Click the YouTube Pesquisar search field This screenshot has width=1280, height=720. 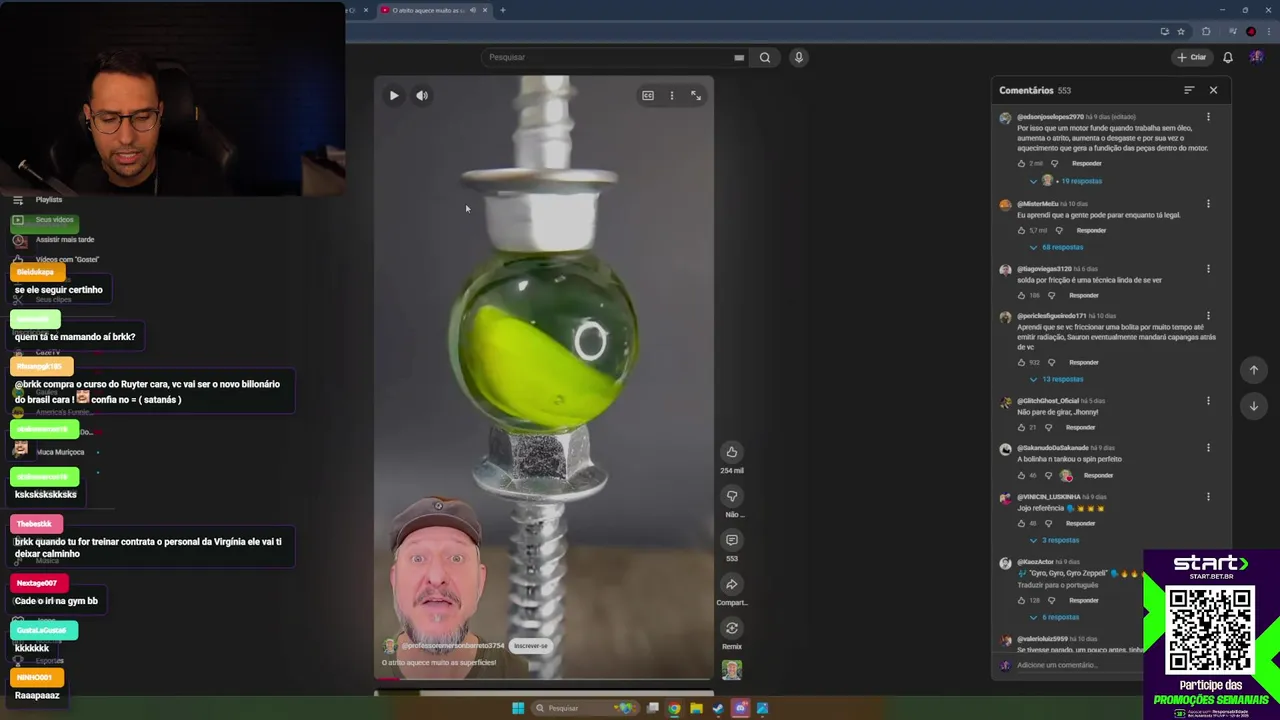(608, 57)
